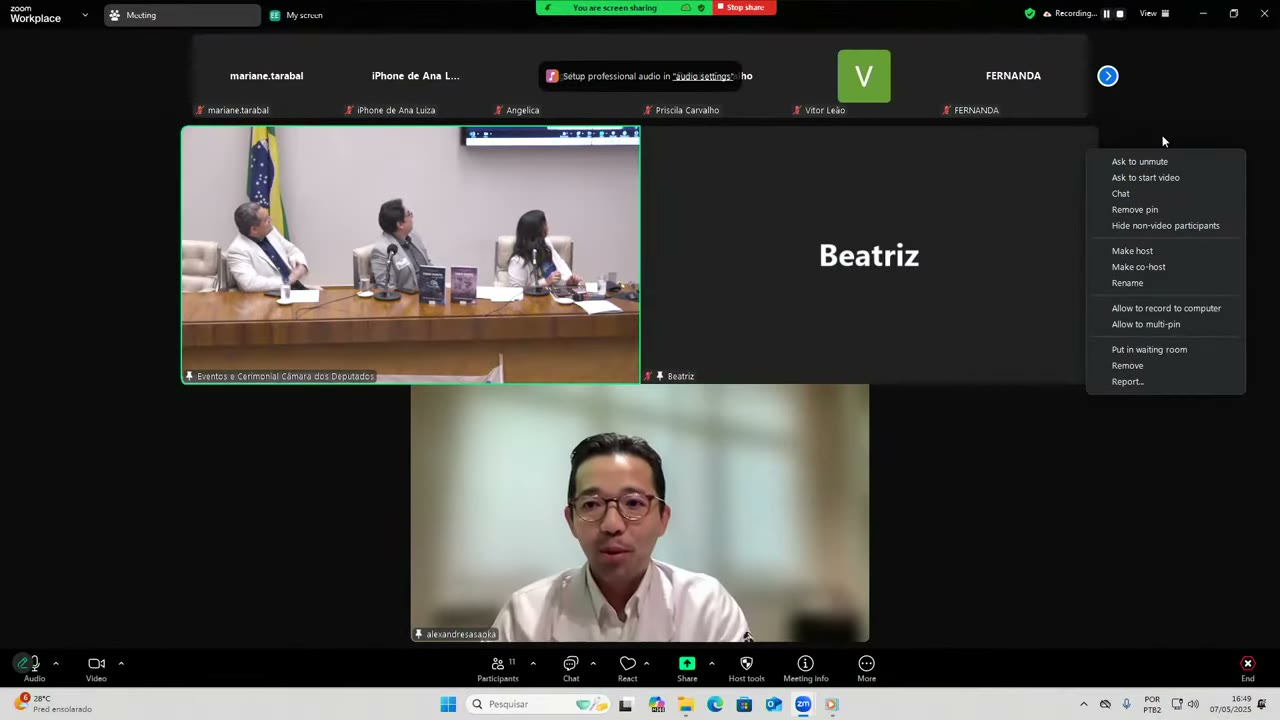Click the green Share screen icon
1280x720 pixels.
(687, 663)
